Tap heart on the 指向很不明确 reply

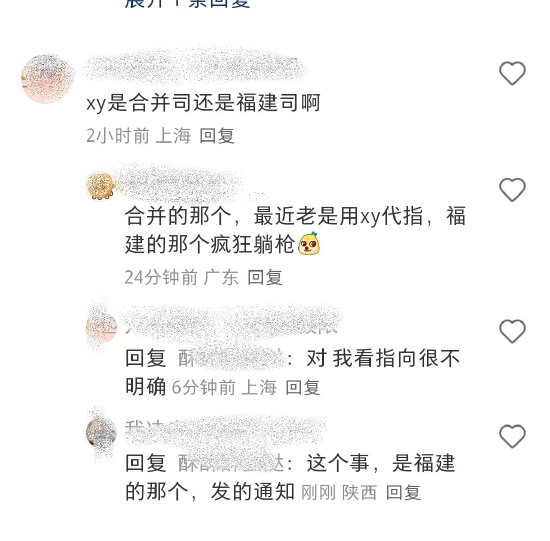512,331
